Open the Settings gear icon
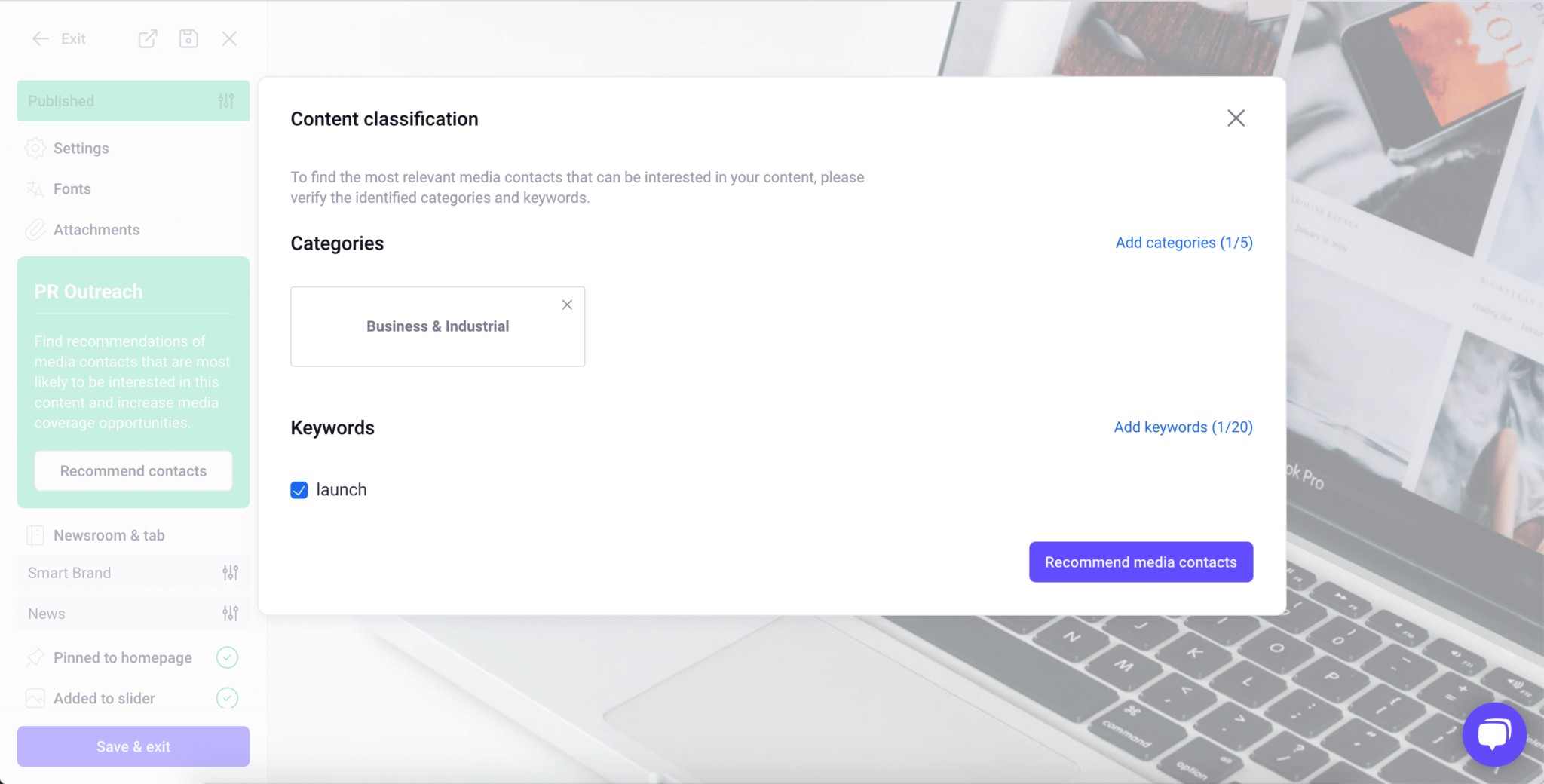The image size is (1544, 784). (35, 148)
